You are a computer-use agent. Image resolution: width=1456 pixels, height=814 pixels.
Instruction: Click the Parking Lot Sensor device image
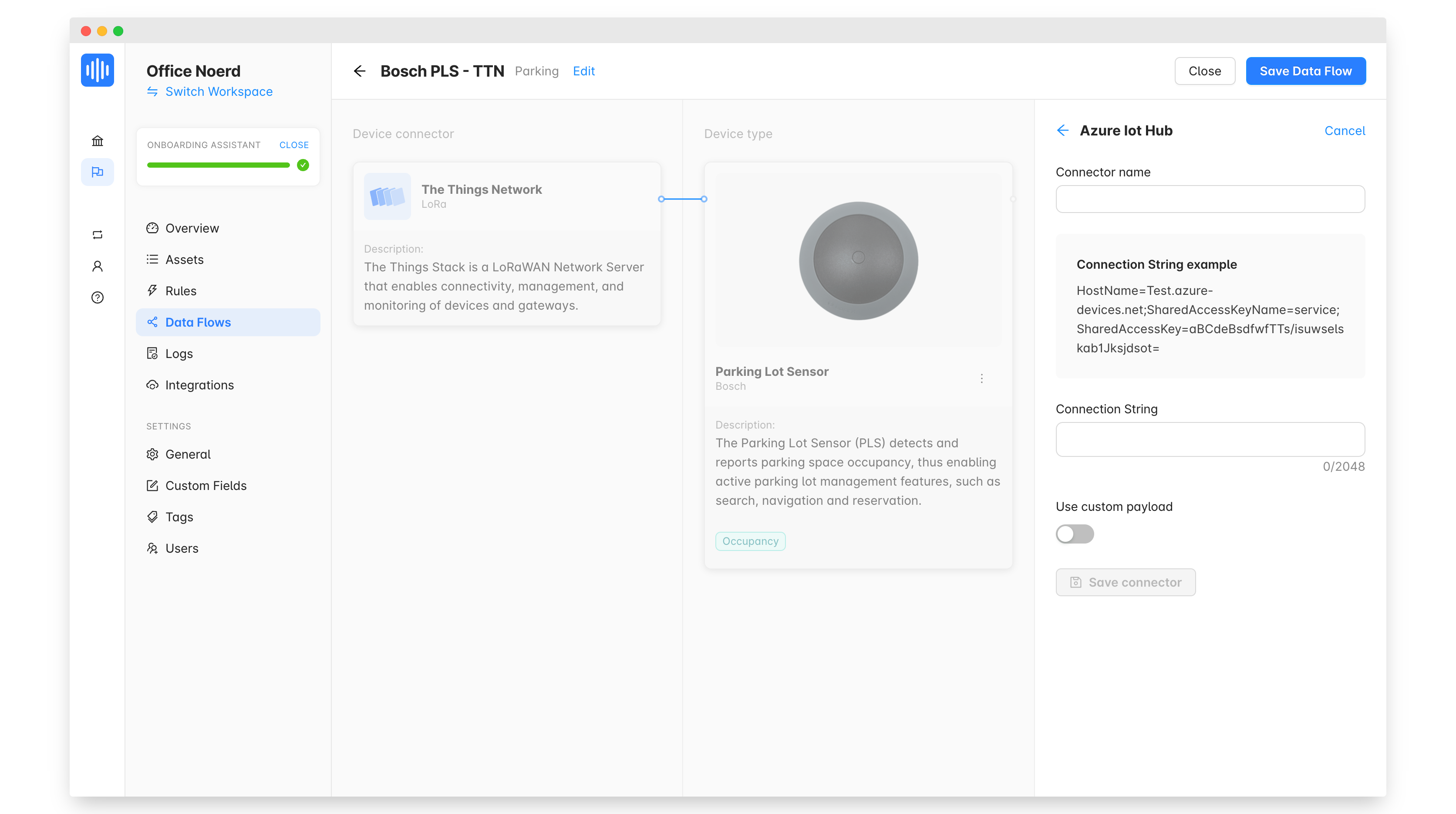coord(858,260)
